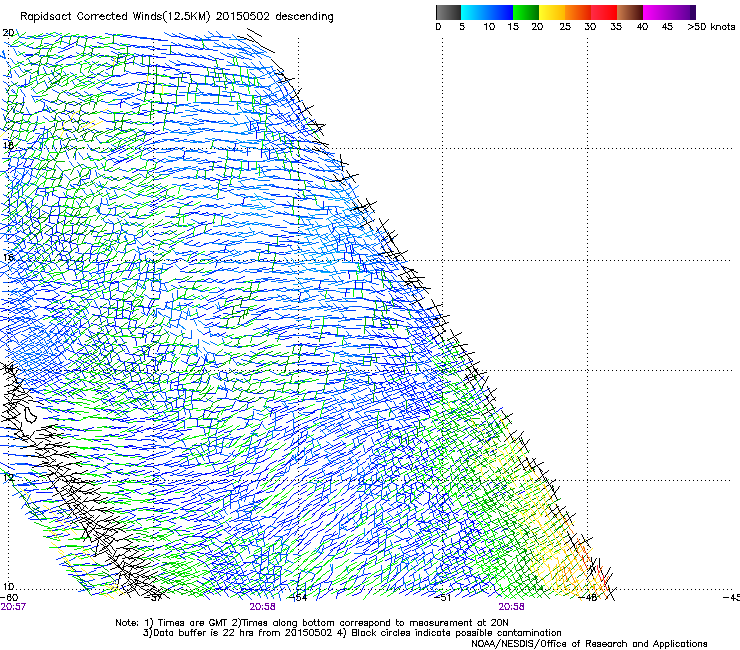Click the latitude label '14' on the left axis
Image resolution: width=740 pixels, height=650 pixels.
(8, 368)
